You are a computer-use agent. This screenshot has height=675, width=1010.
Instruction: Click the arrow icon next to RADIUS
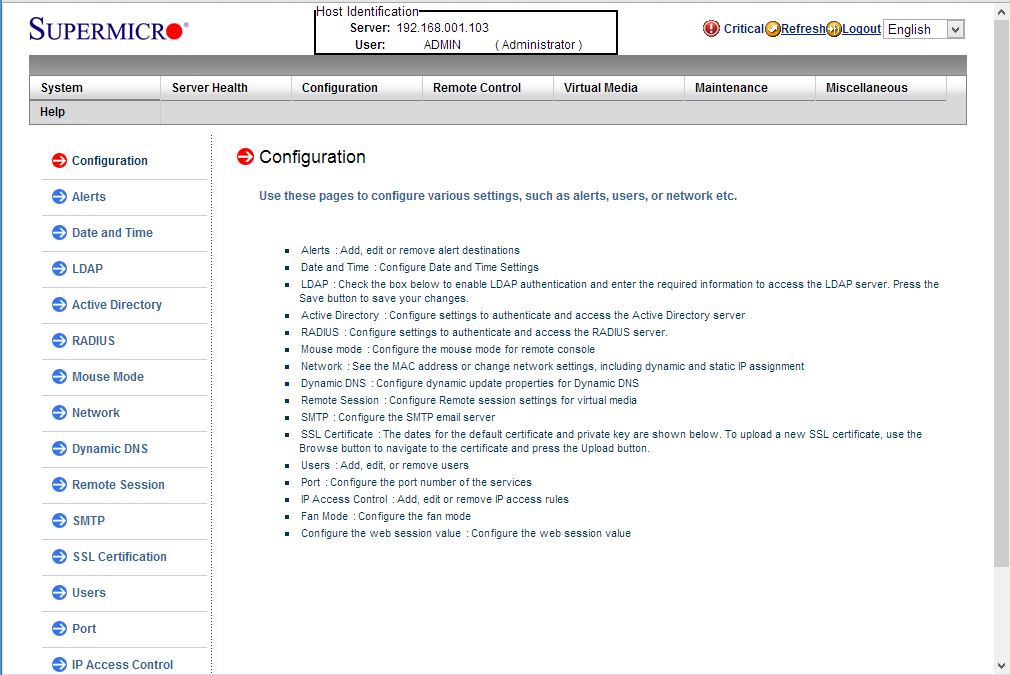(x=59, y=341)
